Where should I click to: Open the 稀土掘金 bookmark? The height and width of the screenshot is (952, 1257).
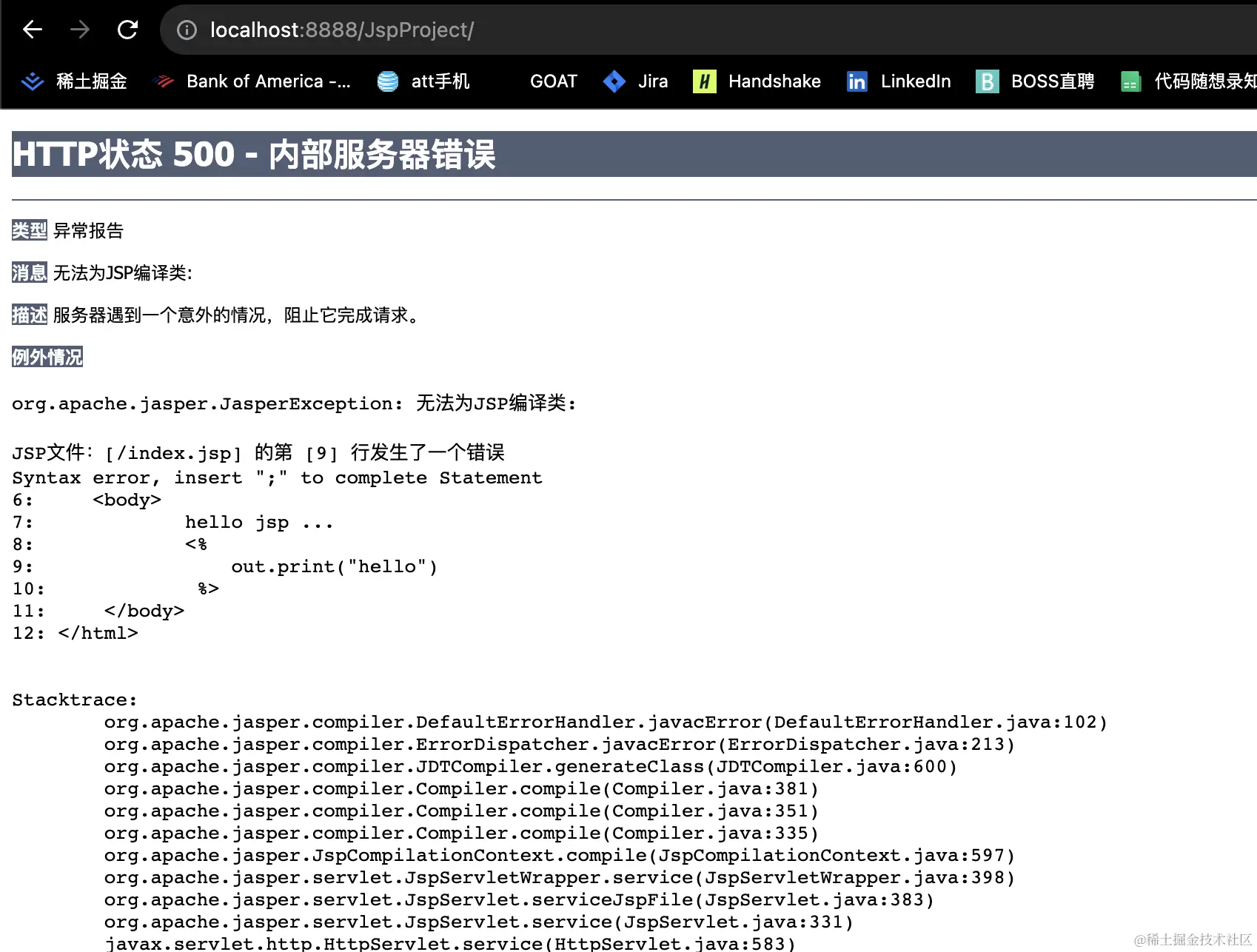[x=92, y=81]
